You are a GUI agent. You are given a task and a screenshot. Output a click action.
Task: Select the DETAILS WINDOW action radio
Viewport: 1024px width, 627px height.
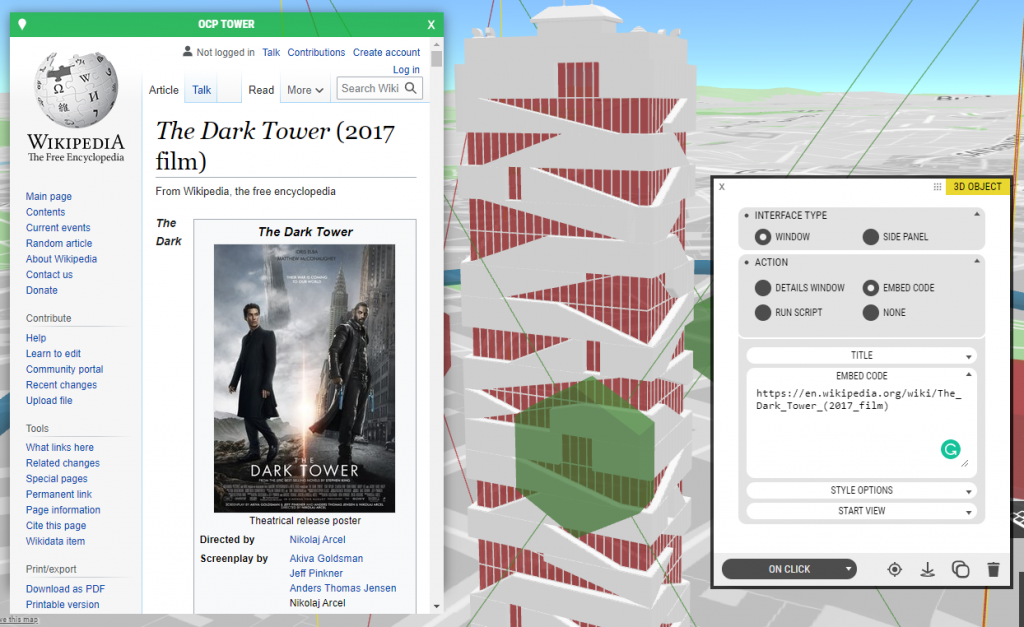[x=763, y=287]
